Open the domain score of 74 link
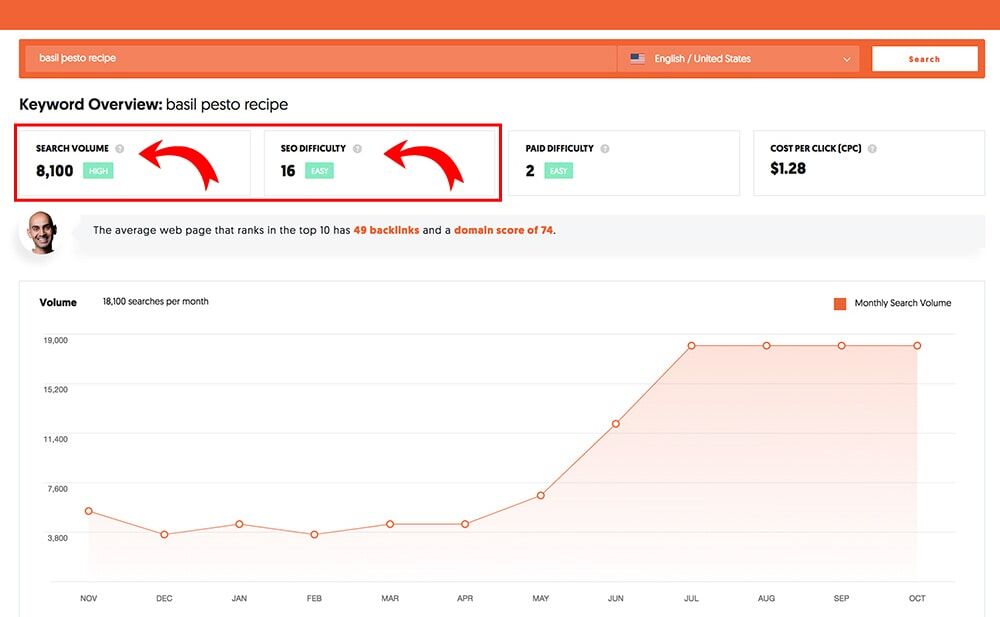Viewport: 1000px width, 617px height. pos(503,230)
